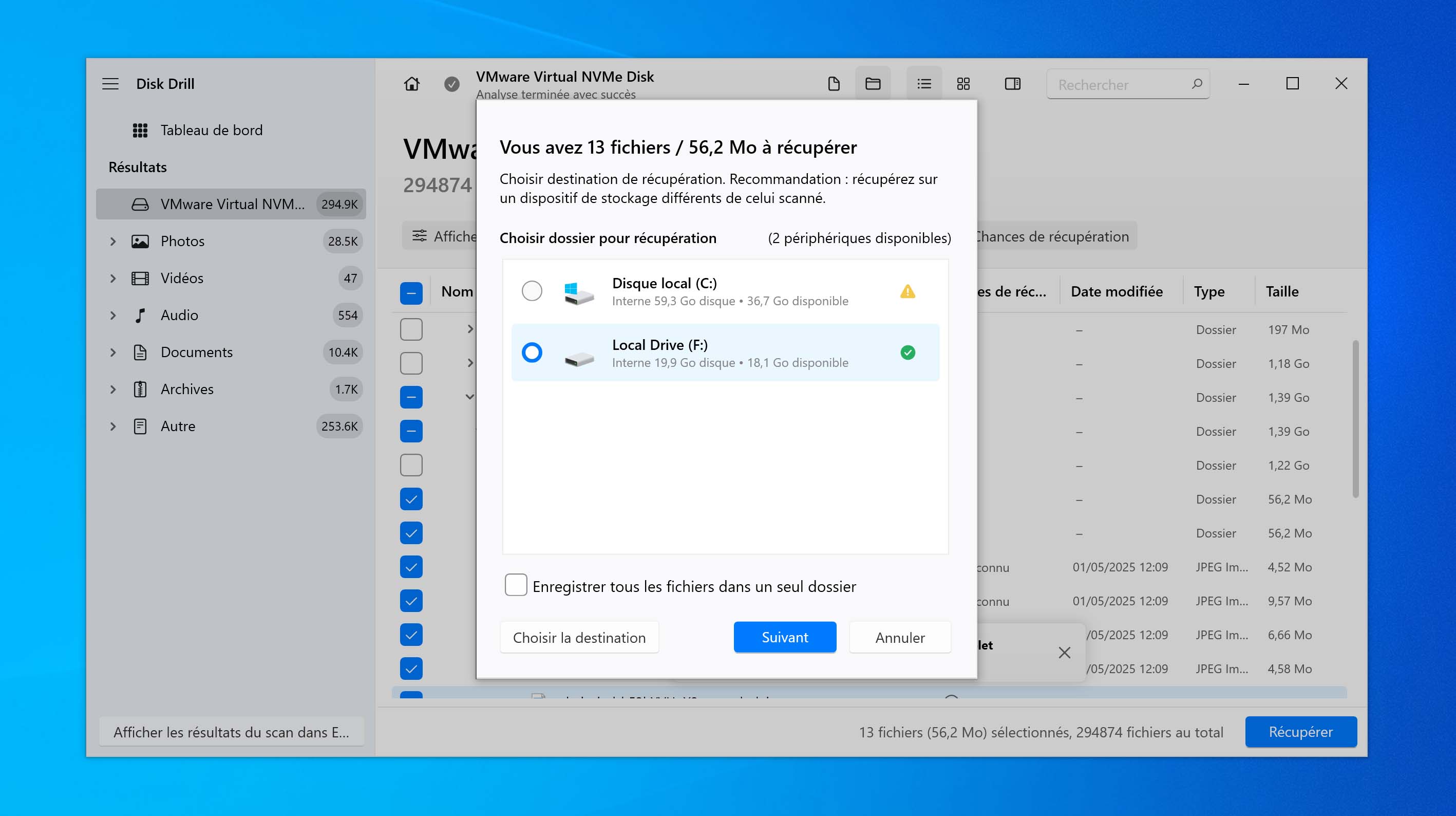1456x816 pixels.
Task: Expand the 1,18 Go folder row
Action: pyautogui.click(x=470, y=363)
